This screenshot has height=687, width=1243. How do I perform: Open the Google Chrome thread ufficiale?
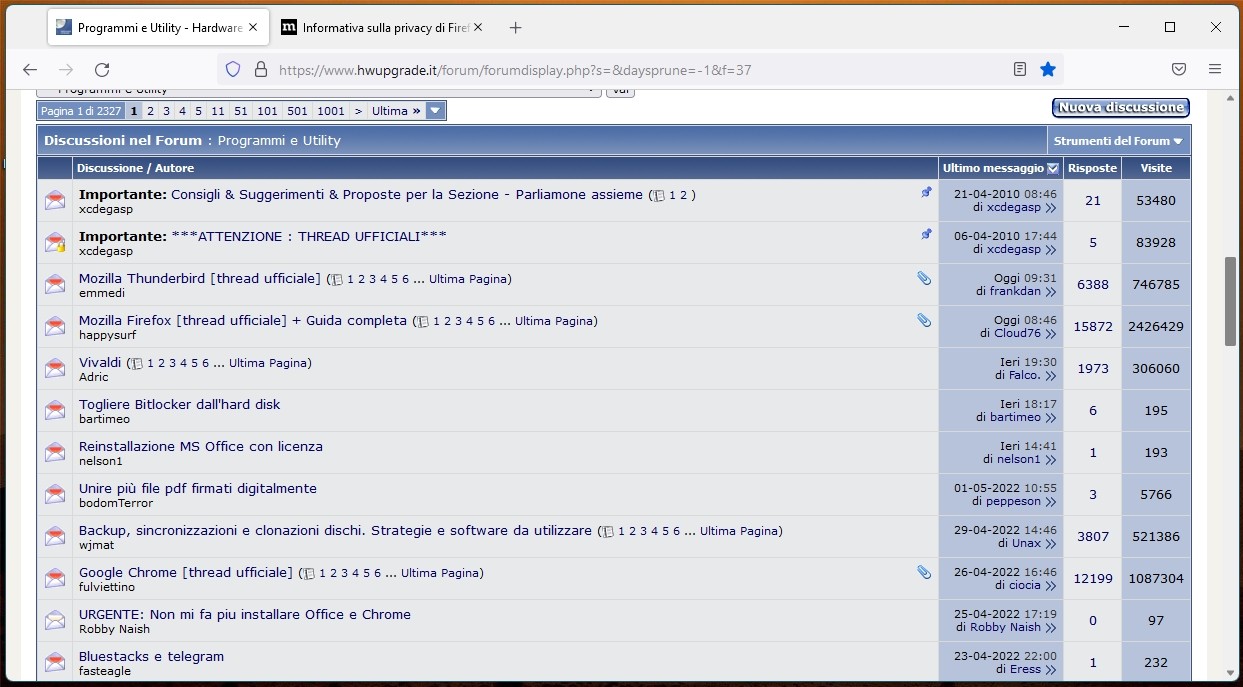coord(186,572)
